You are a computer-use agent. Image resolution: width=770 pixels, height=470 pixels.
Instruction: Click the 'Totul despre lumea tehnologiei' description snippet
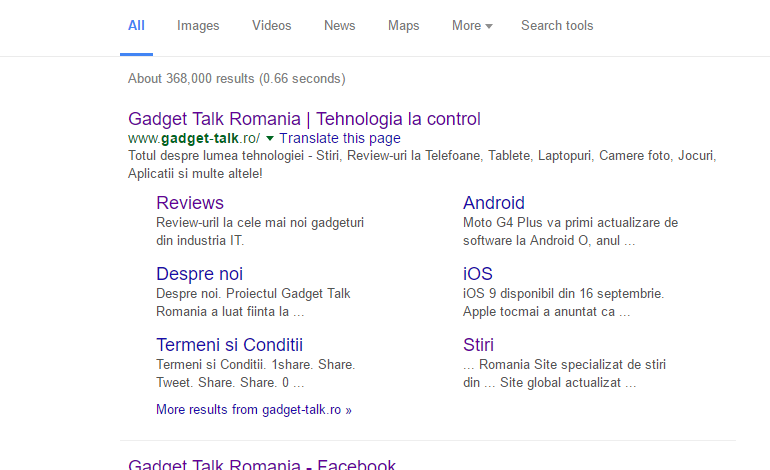pyautogui.click(x=422, y=165)
